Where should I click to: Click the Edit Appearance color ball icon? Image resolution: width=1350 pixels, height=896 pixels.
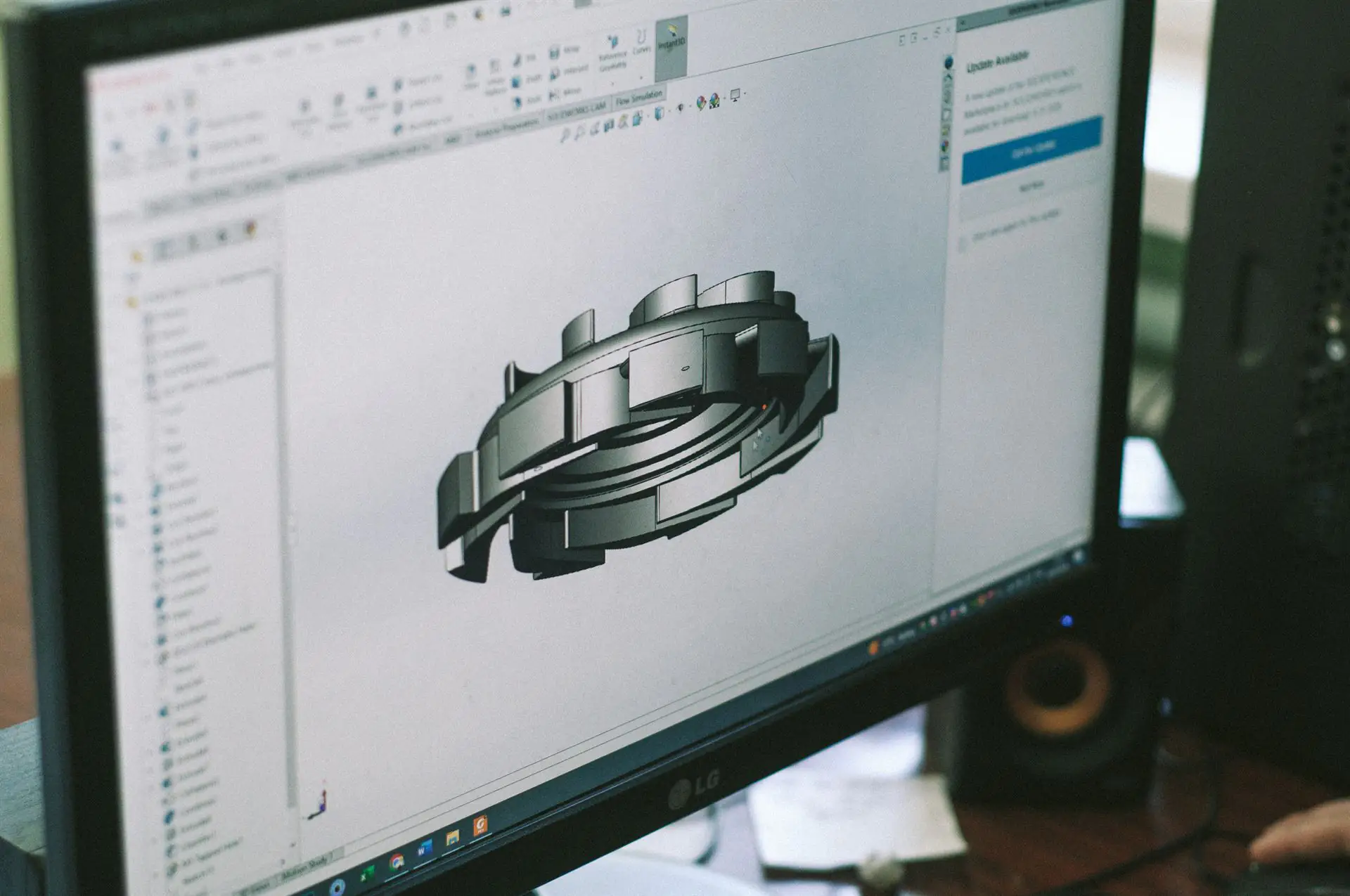point(701,103)
